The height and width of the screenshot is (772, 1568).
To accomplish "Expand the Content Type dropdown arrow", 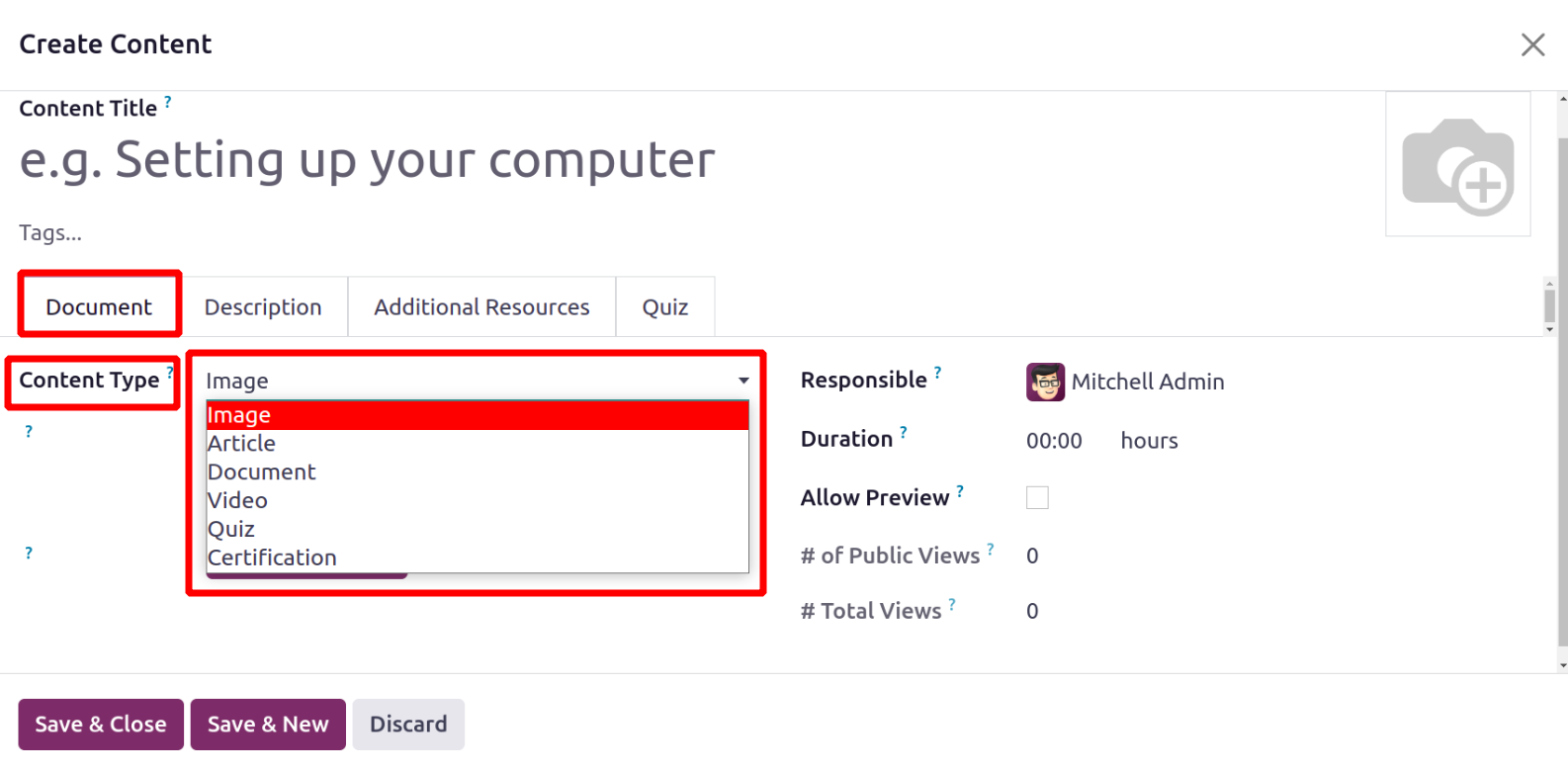I will [743, 381].
